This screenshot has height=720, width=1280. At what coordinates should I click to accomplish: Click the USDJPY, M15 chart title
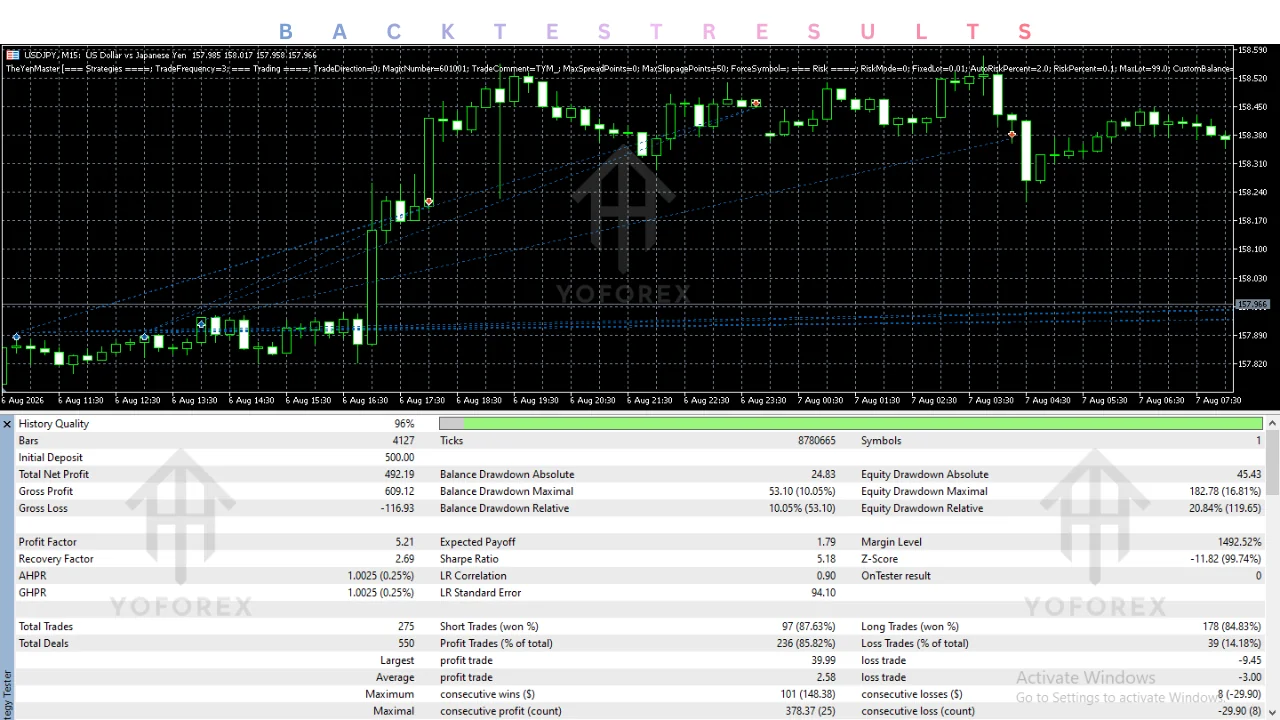click(x=51, y=55)
